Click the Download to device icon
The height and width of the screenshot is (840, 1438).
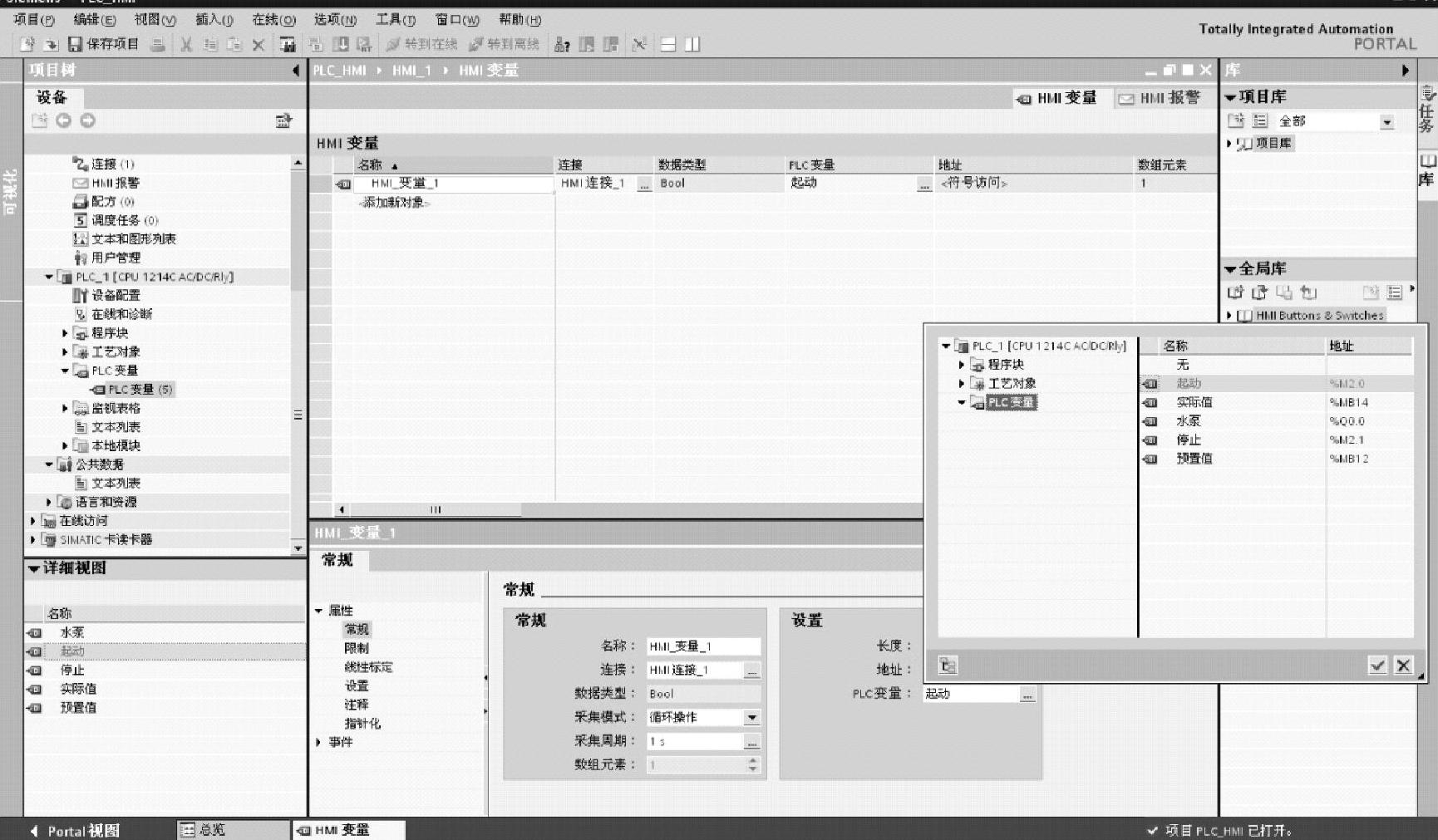pyautogui.click(x=340, y=44)
